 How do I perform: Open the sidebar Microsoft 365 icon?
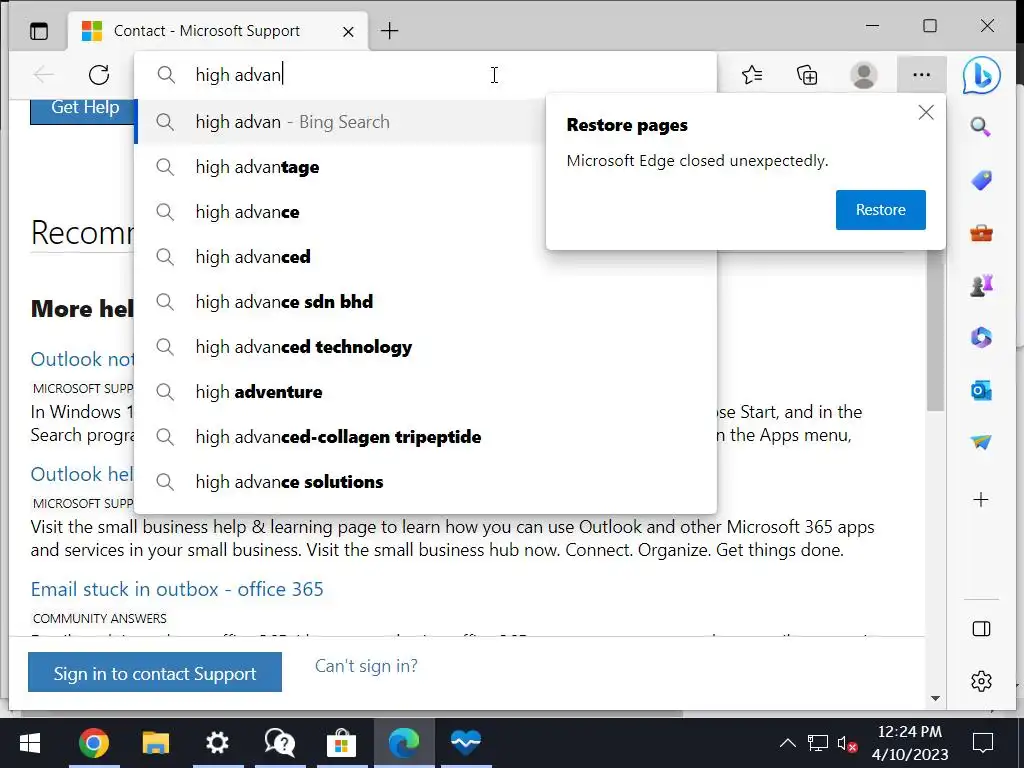[x=981, y=338]
